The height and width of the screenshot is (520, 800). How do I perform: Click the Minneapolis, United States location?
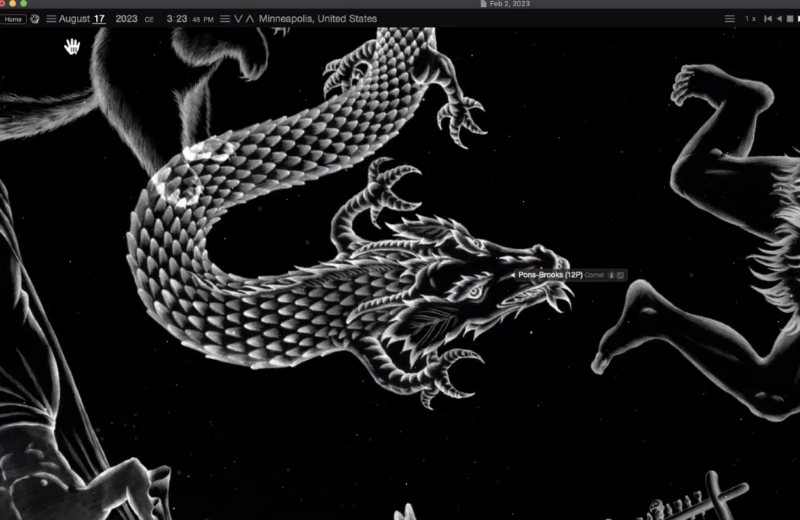[x=318, y=19]
